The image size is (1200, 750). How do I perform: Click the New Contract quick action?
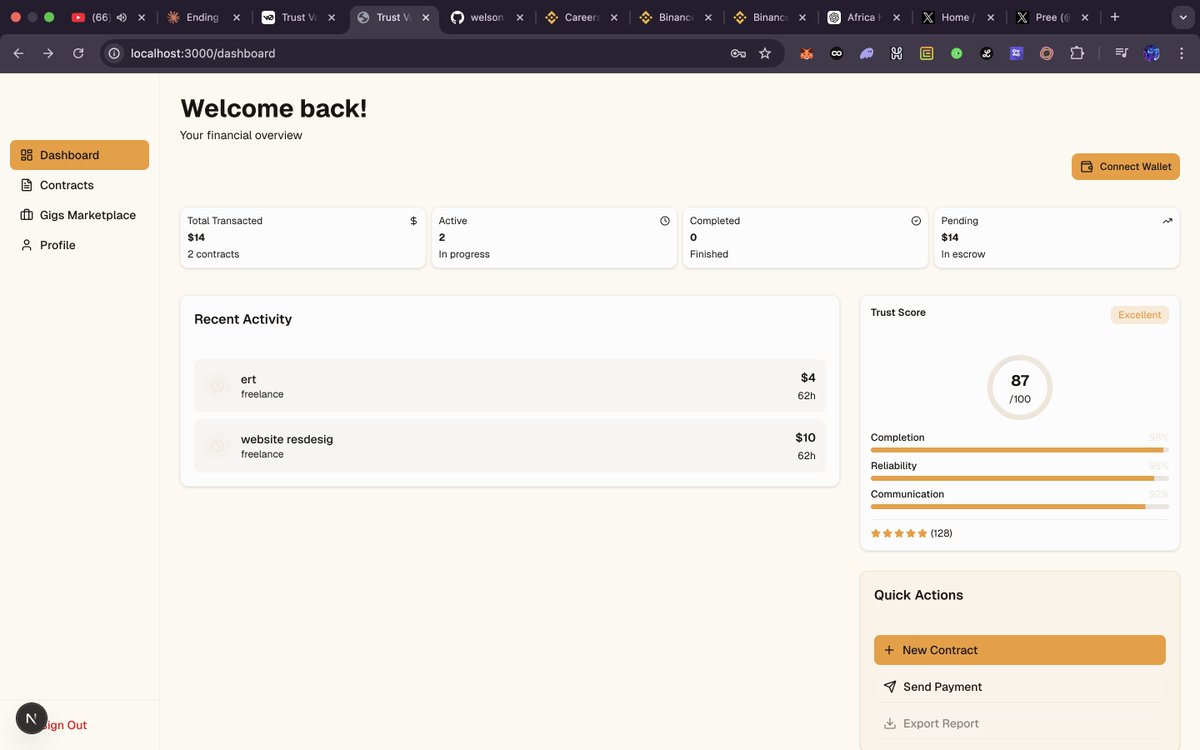[x=1019, y=650]
